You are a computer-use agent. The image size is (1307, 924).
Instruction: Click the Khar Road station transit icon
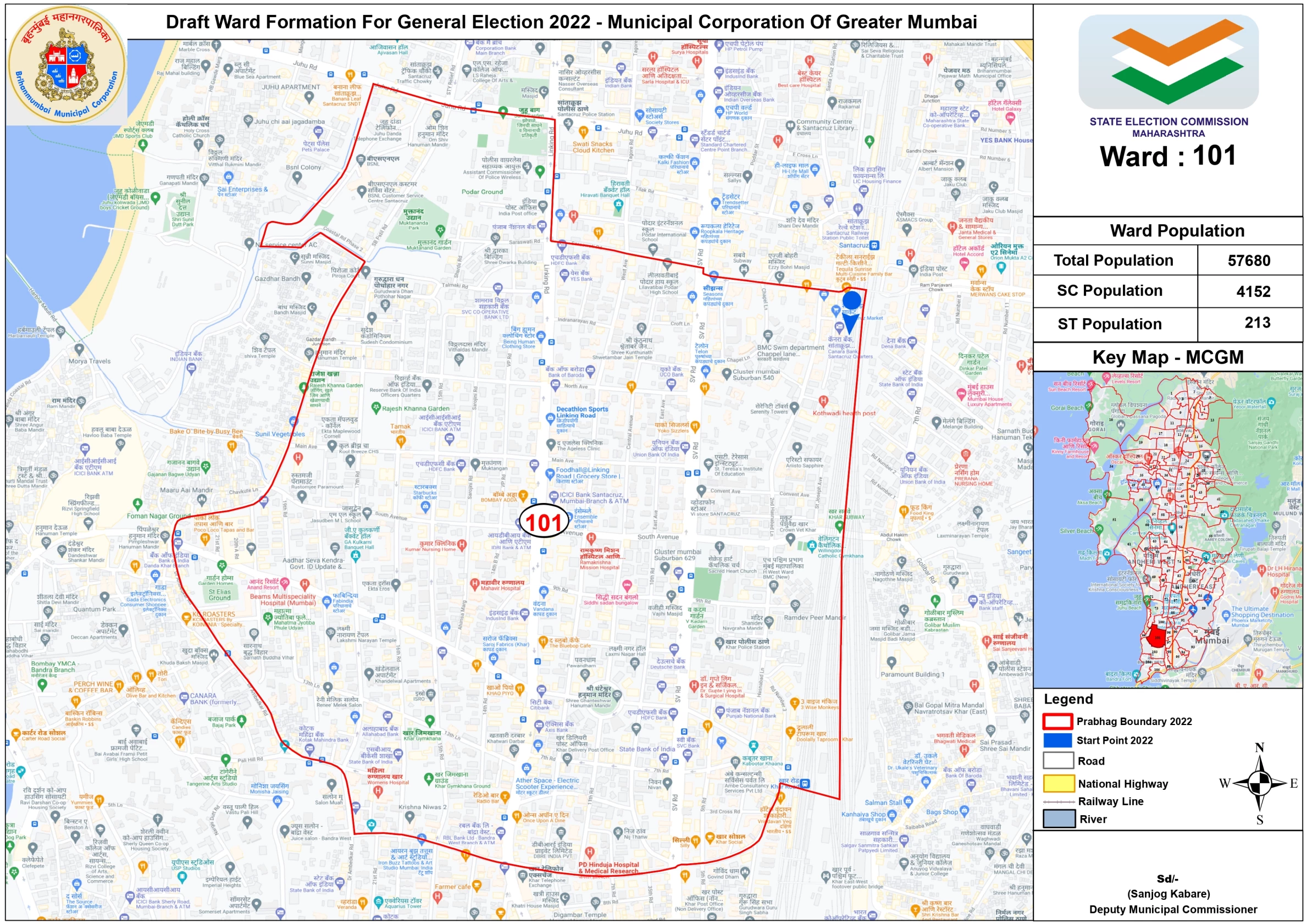(805, 784)
